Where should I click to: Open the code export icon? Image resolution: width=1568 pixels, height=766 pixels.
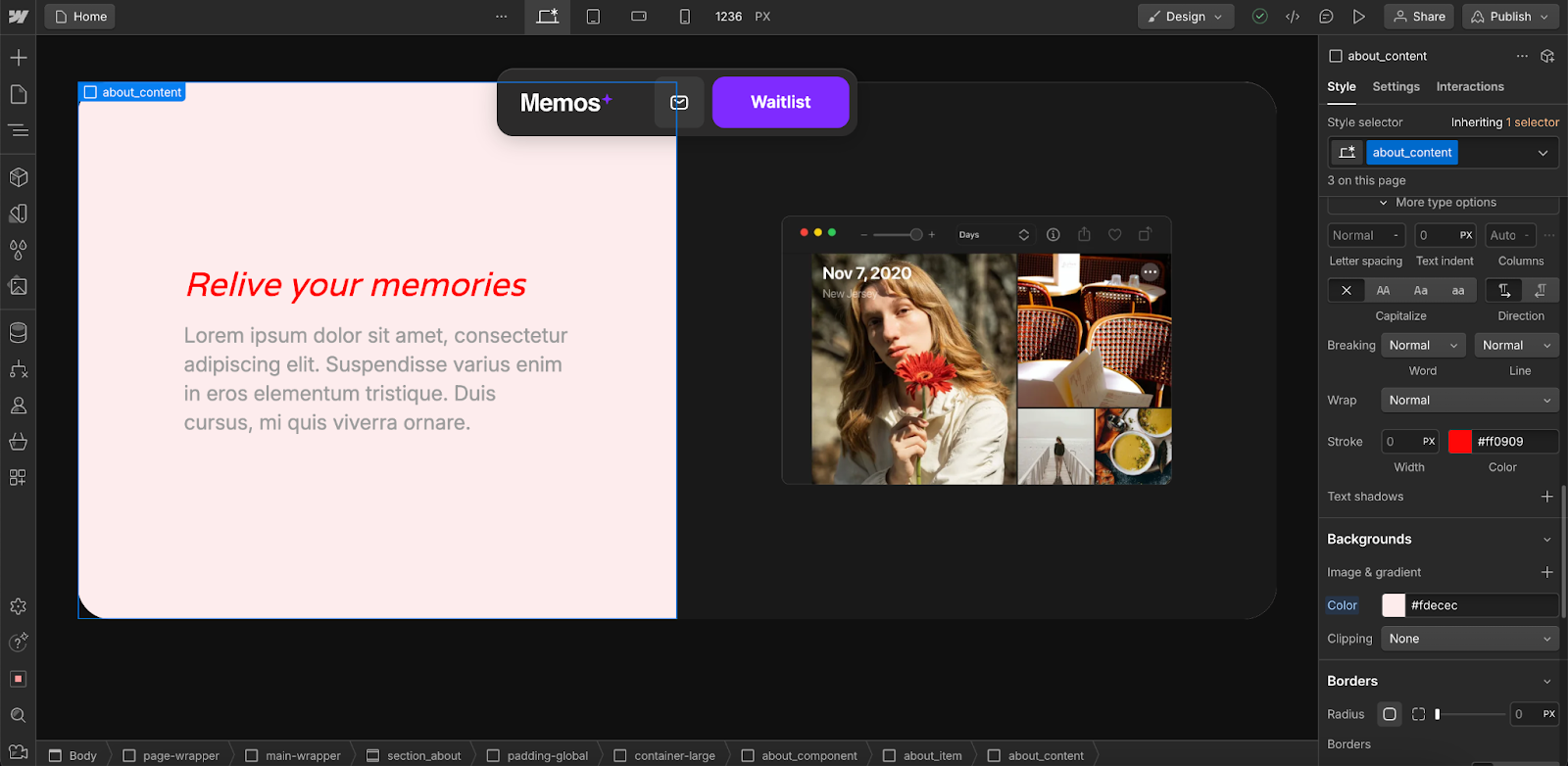1293,17
